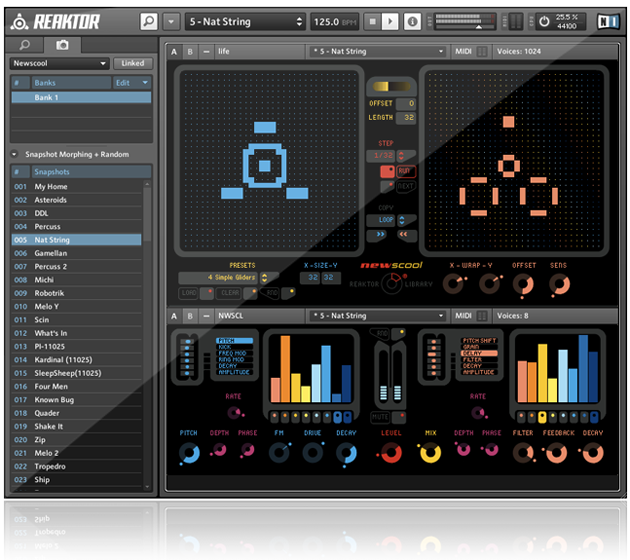Select the My Home snapshot
The width and height of the screenshot is (630, 560).
(x=76, y=187)
